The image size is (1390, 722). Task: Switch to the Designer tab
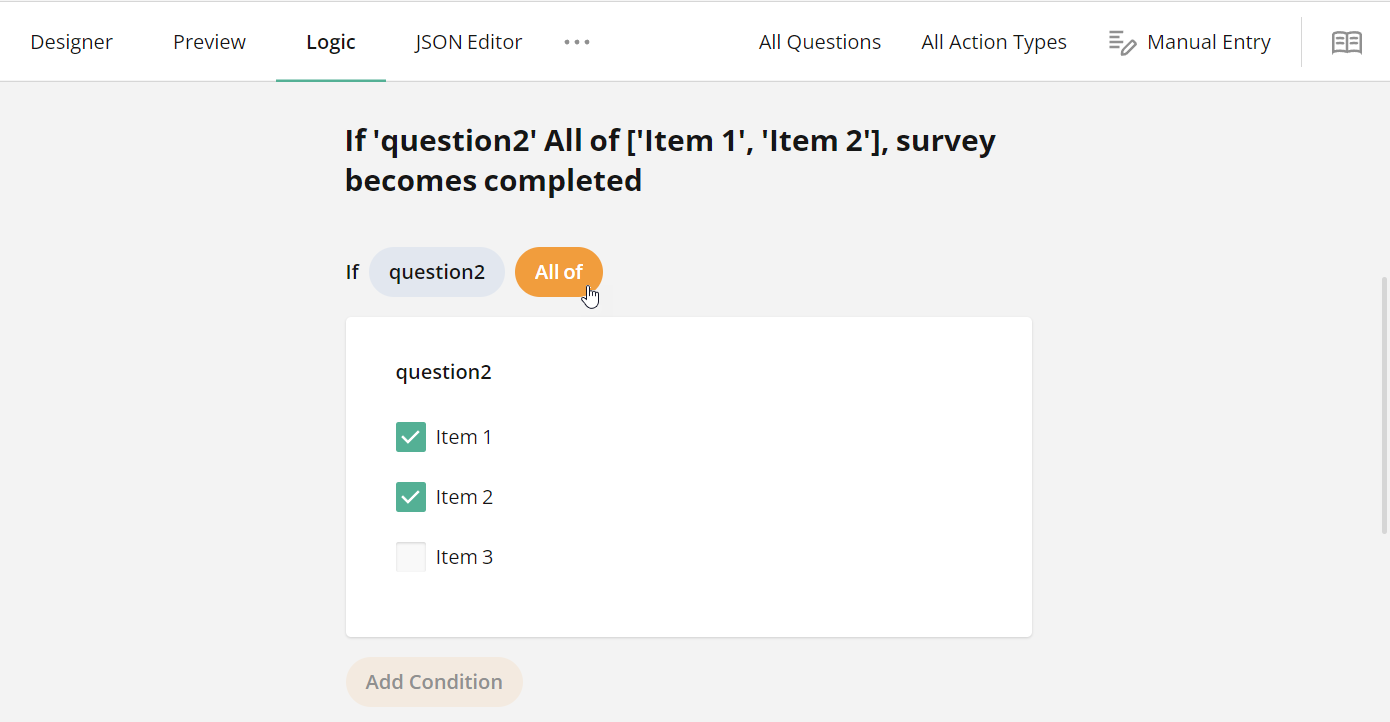coord(71,42)
